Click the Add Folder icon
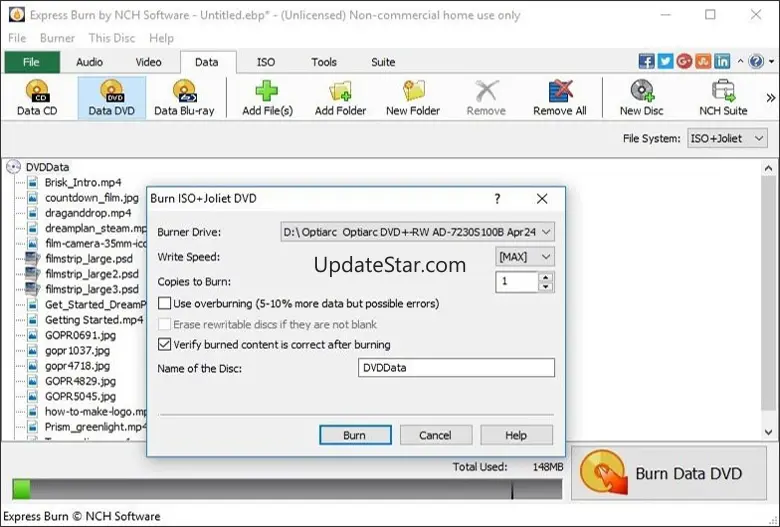 [340, 97]
